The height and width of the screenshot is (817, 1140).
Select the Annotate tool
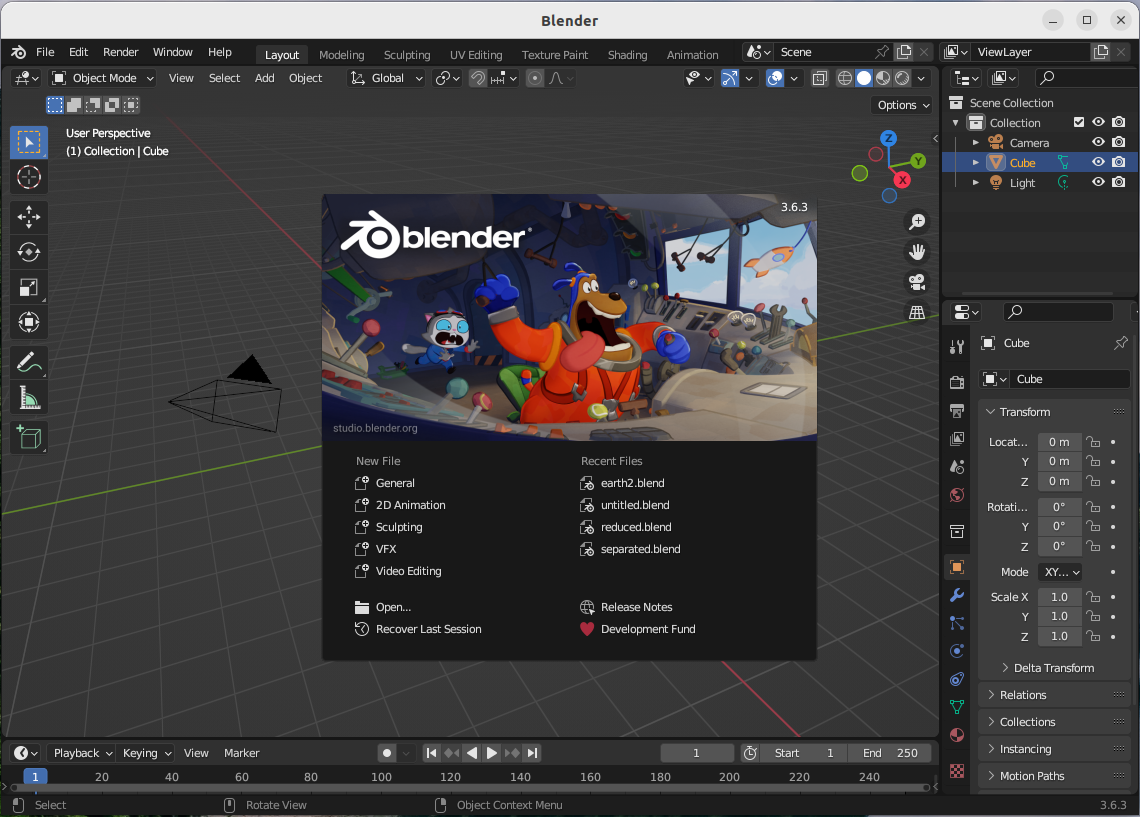(x=29, y=362)
